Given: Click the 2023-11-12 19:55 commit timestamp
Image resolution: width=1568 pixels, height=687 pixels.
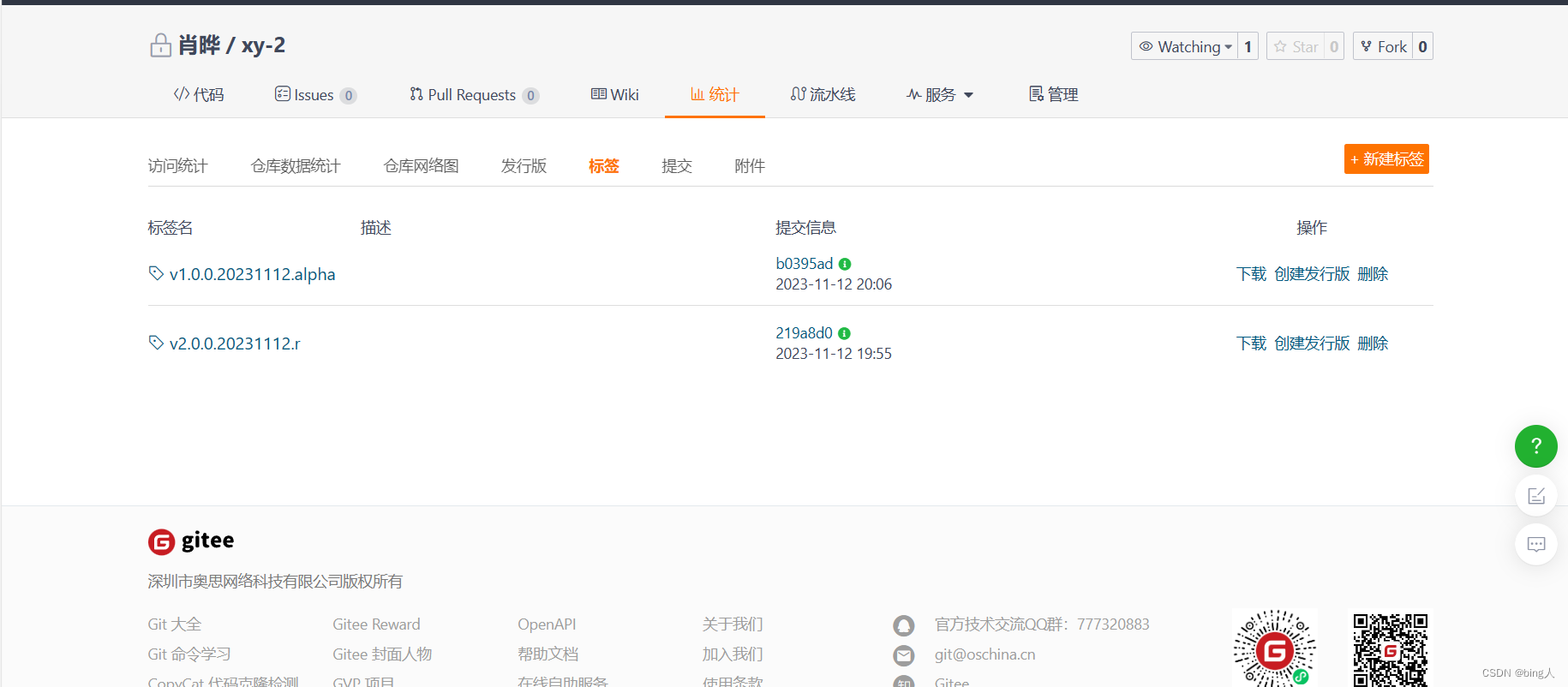Looking at the screenshot, I should click(834, 354).
